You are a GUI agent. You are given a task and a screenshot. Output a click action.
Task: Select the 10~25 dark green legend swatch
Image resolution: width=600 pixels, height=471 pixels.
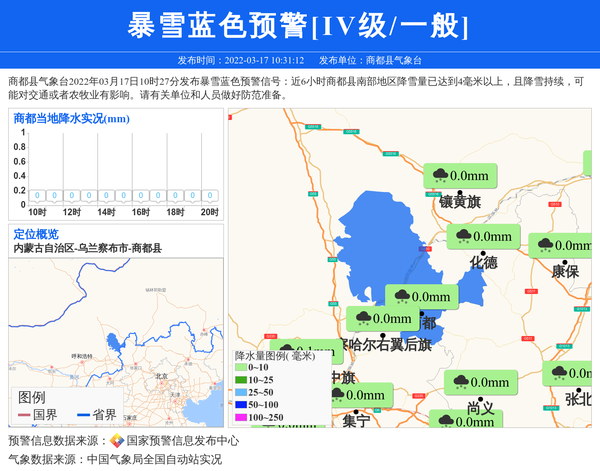click(x=241, y=380)
